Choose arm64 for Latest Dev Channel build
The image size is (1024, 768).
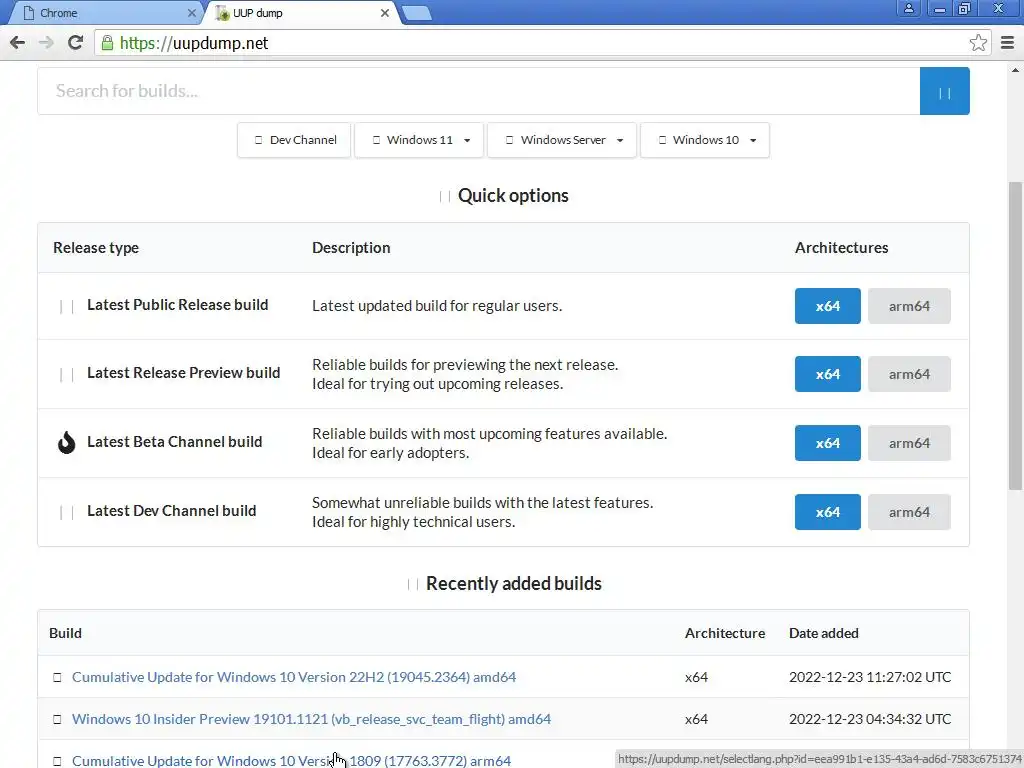[x=909, y=512]
